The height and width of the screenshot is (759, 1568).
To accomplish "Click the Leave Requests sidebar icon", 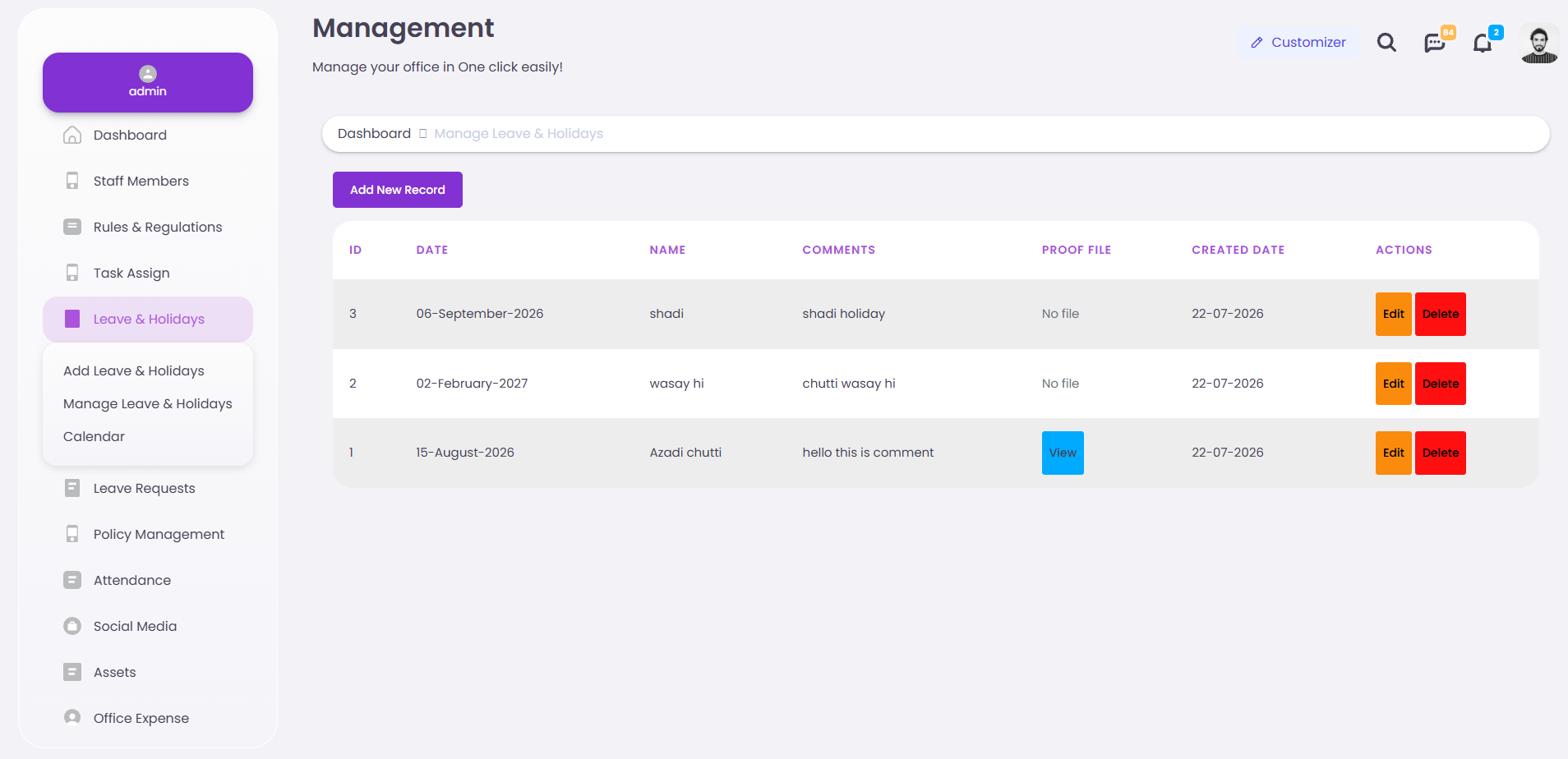I will pyautogui.click(x=72, y=488).
